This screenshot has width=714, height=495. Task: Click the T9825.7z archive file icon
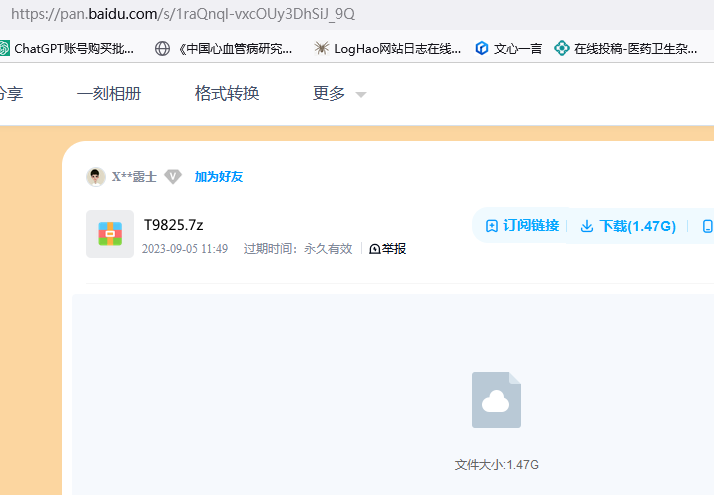point(110,234)
